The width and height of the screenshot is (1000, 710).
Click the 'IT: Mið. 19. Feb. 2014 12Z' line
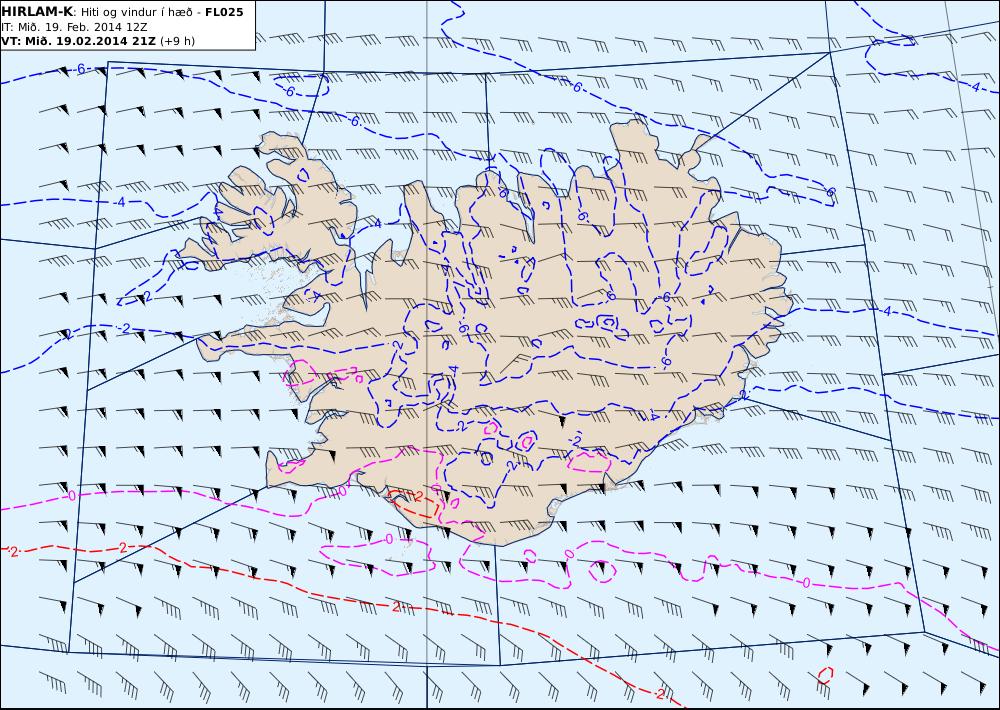click(x=75, y=27)
